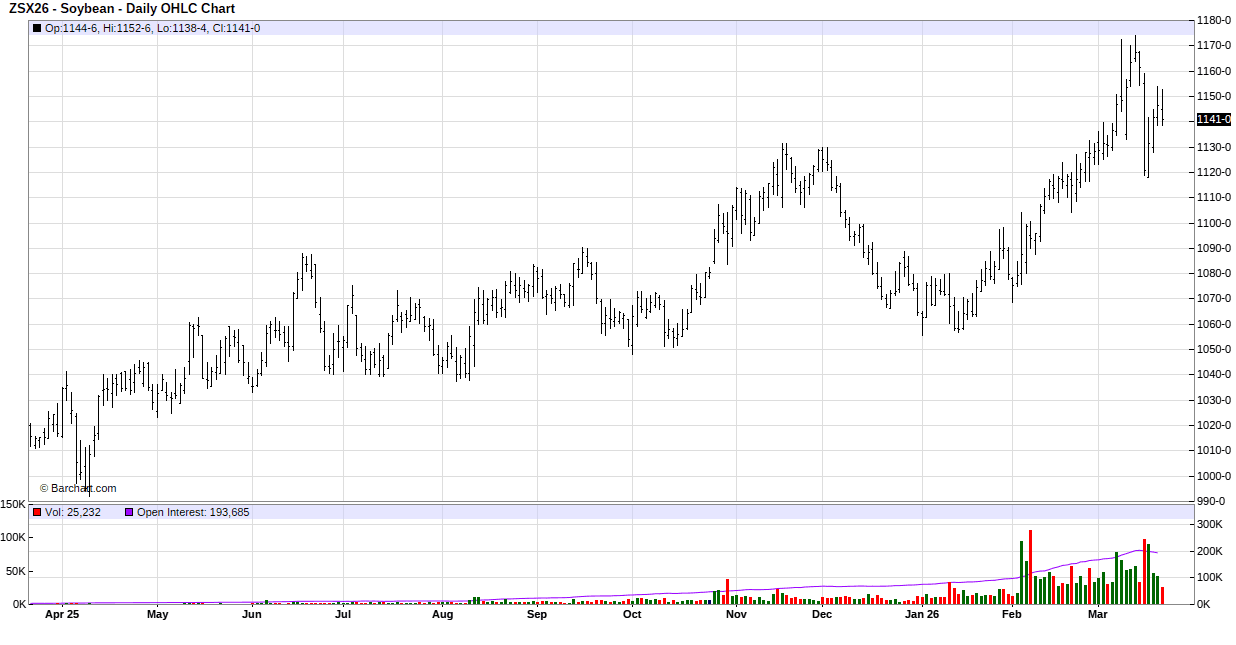Click the black OHLC legend square
This screenshot has width=1236, height=645.
tap(38, 28)
